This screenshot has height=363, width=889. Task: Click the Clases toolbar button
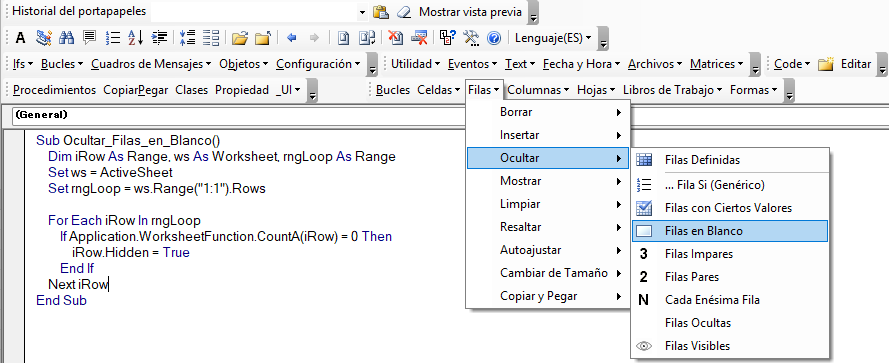(x=192, y=90)
